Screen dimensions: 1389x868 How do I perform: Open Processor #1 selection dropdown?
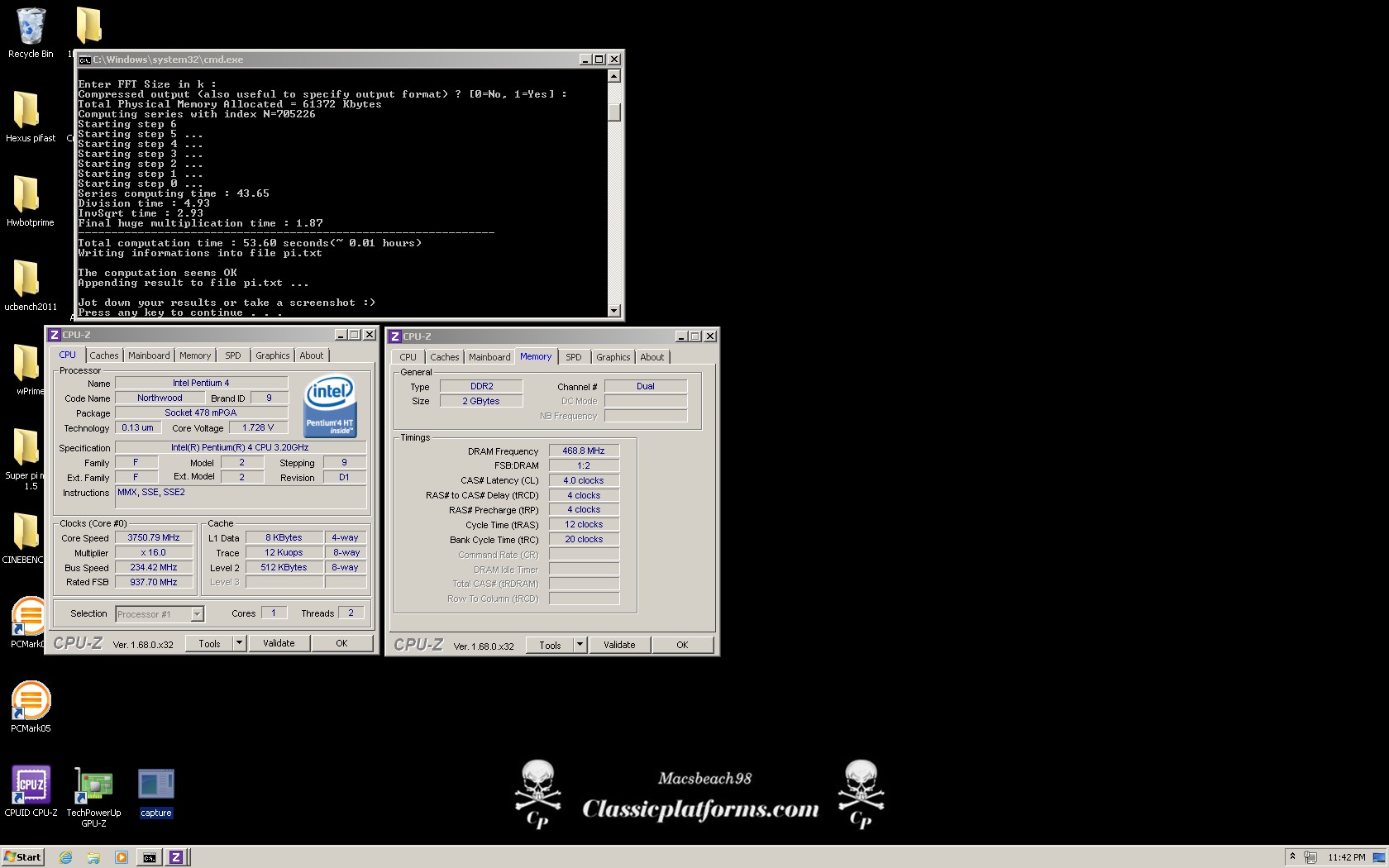point(197,614)
